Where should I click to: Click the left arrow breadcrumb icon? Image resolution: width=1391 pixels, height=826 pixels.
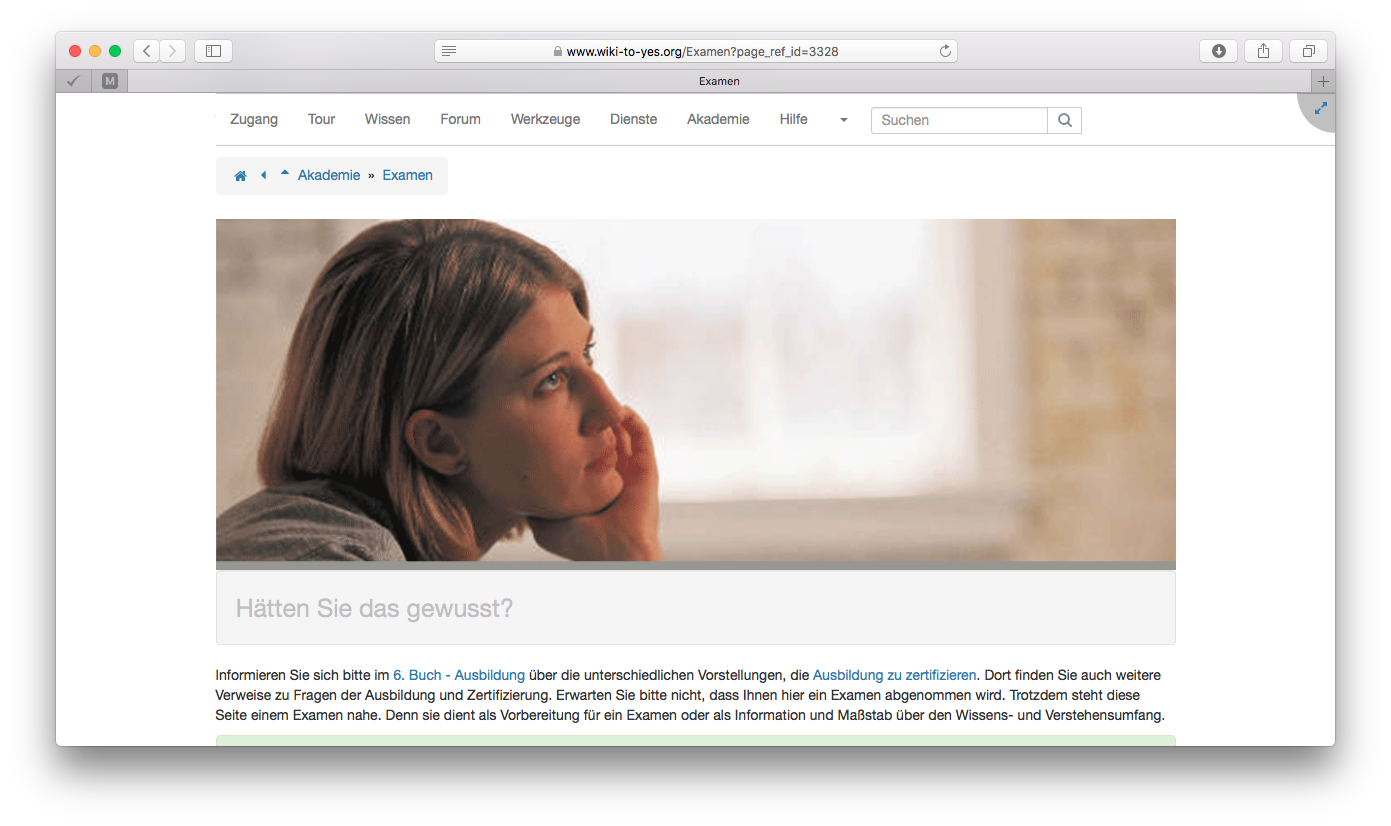(264, 175)
